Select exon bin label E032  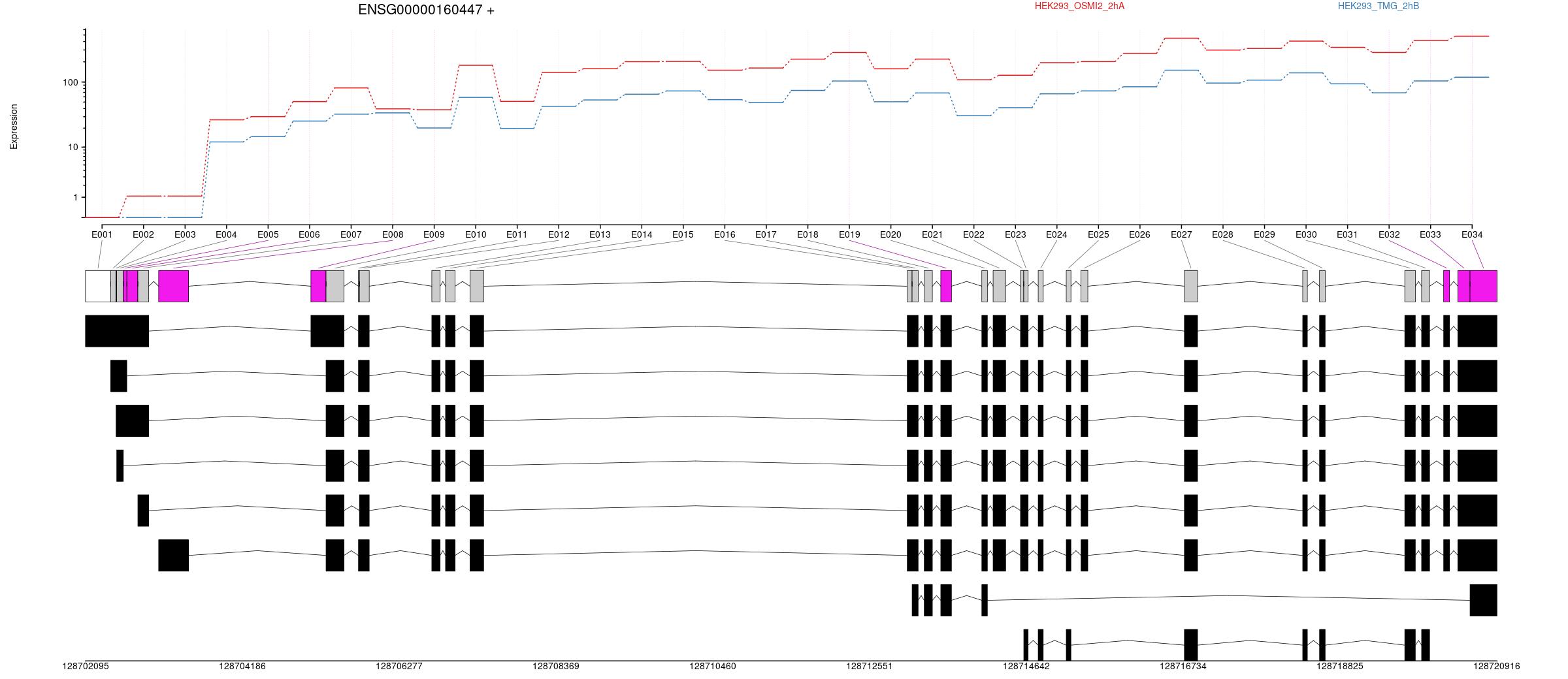(1389, 234)
